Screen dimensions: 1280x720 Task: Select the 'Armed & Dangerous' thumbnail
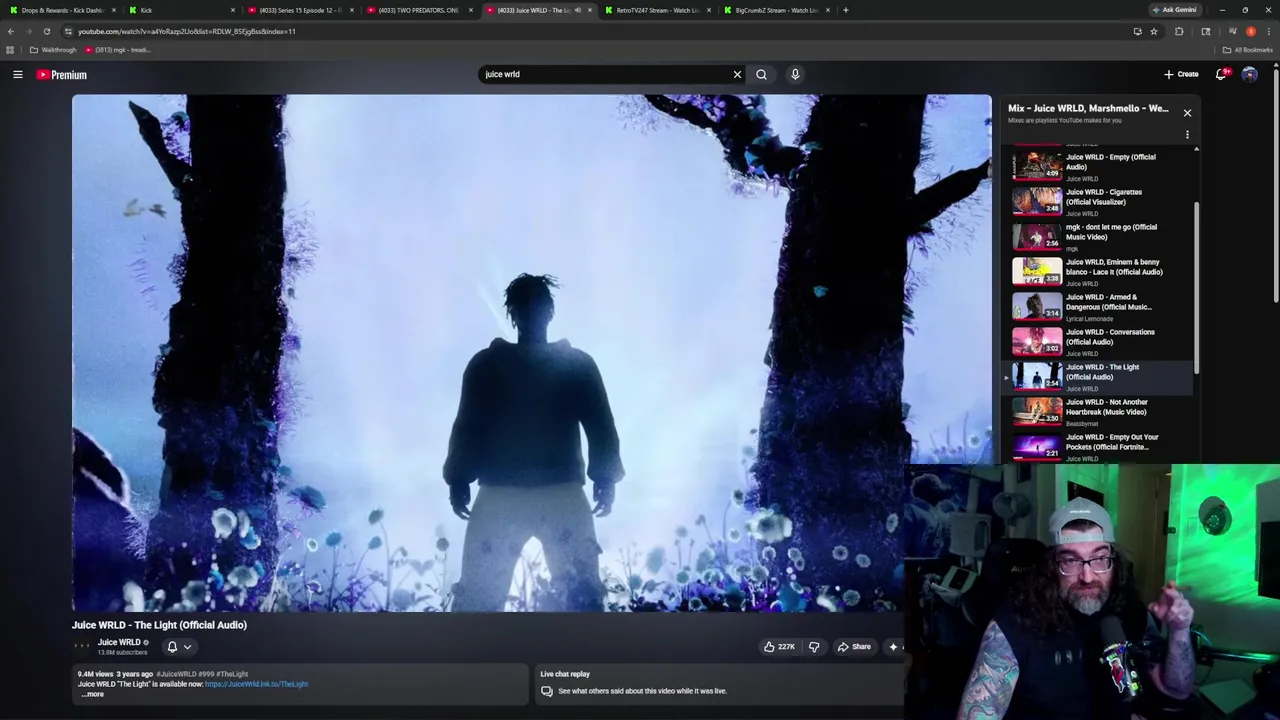click(x=1037, y=306)
